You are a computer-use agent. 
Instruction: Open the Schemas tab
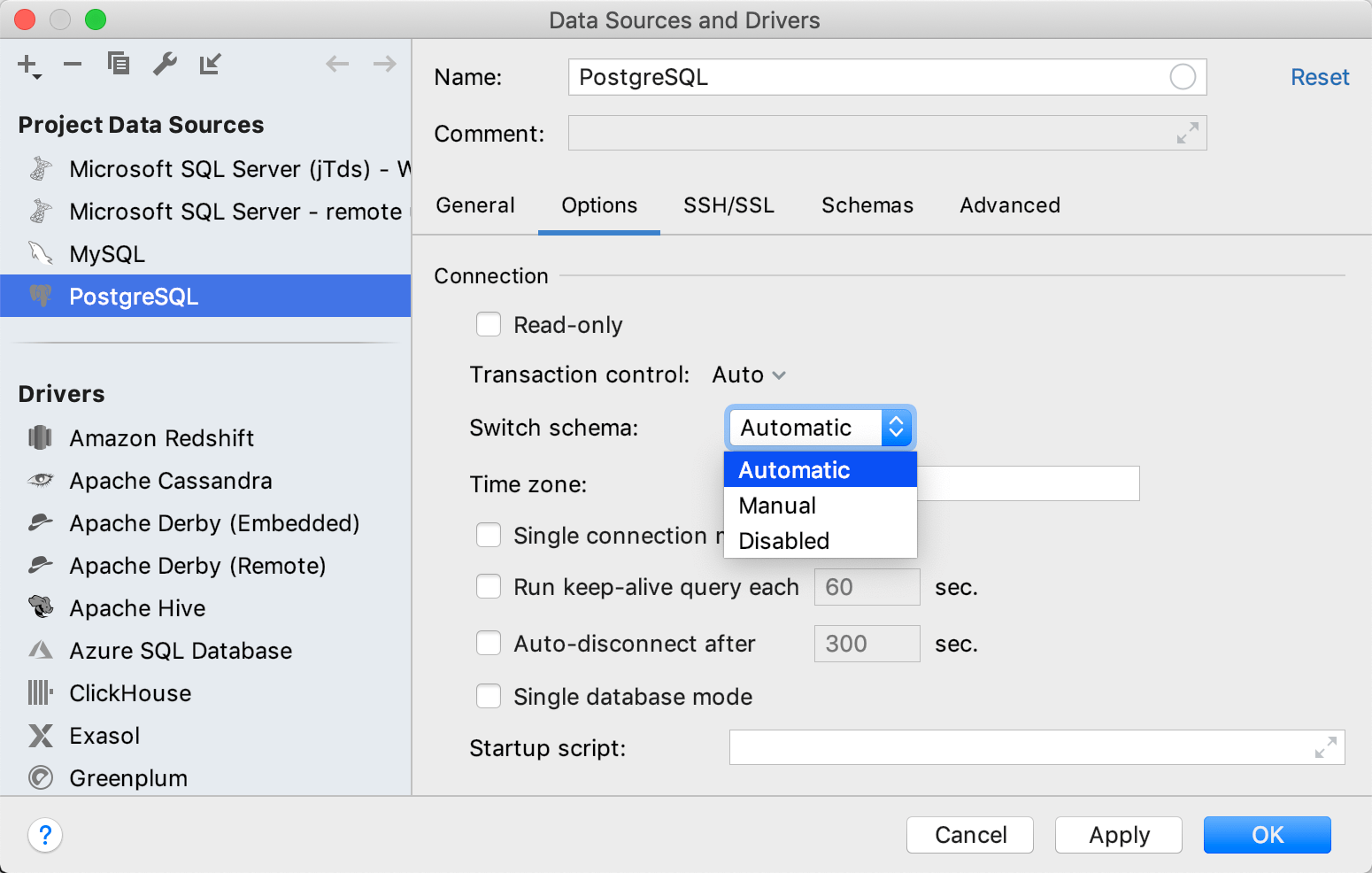pyautogui.click(x=867, y=205)
